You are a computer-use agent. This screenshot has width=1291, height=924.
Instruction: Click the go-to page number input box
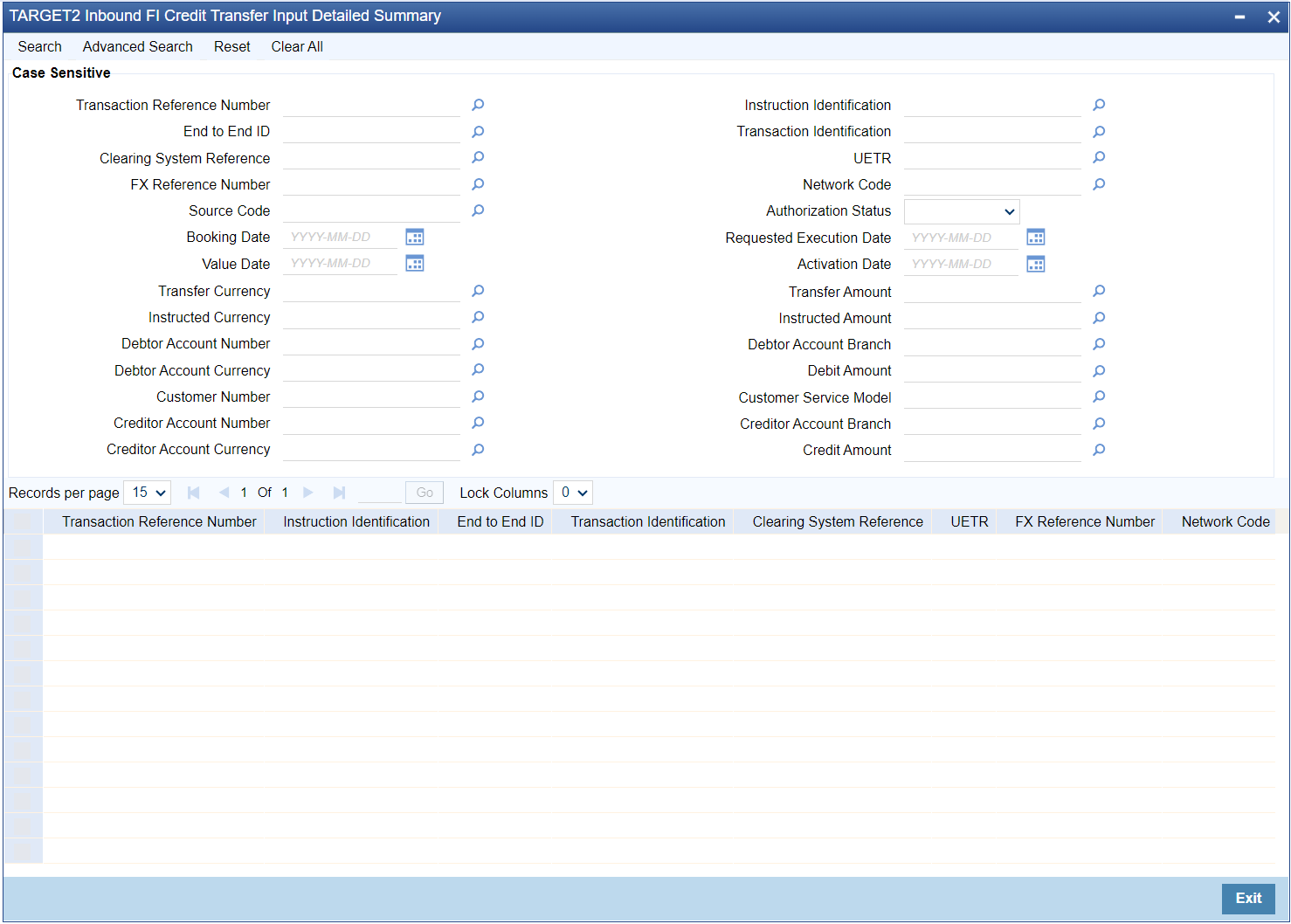click(x=379, y=493)
